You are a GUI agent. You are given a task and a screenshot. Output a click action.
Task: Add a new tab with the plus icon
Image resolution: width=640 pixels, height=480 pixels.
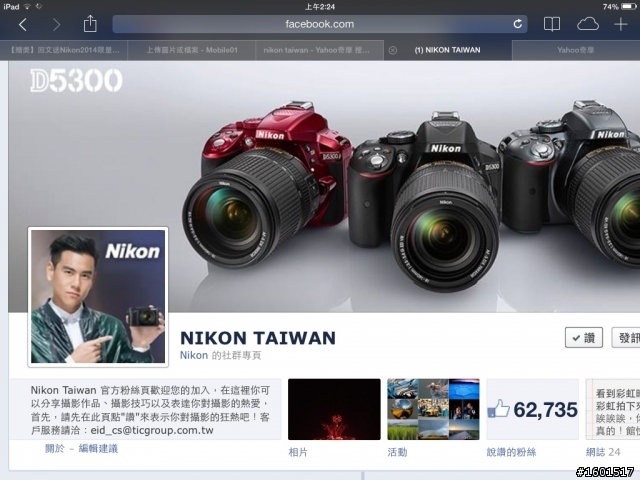pyautogui.click(x=620, y=24)
